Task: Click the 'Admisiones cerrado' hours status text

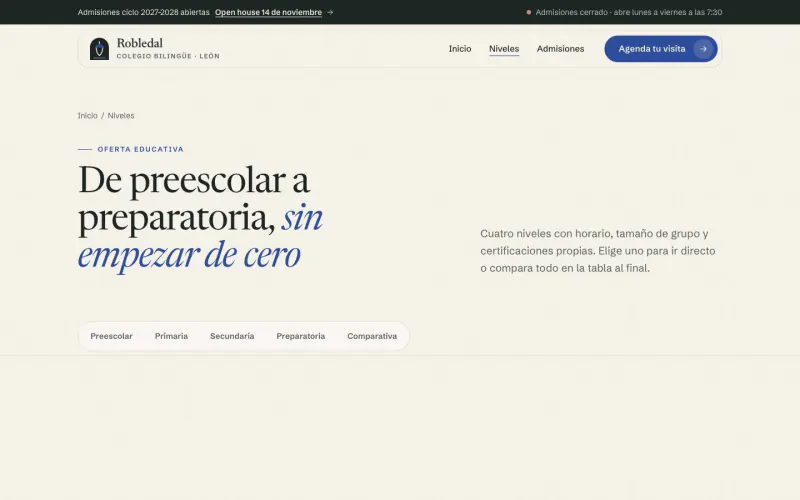Action: tap(629, 12)
